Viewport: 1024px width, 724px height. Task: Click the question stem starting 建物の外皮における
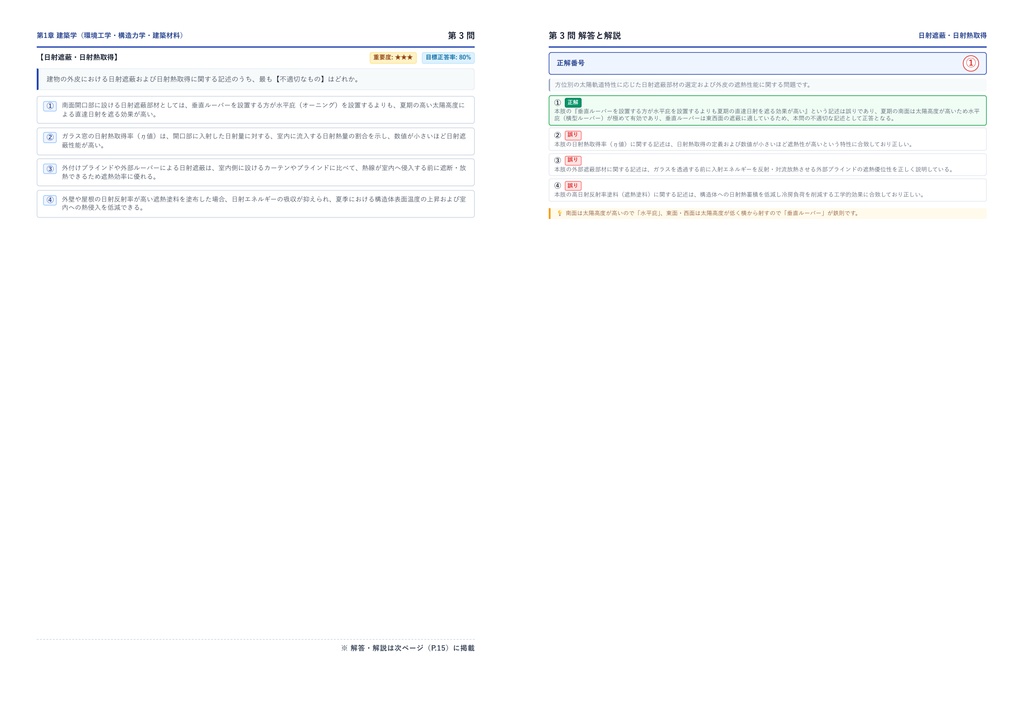coord(202,79)
